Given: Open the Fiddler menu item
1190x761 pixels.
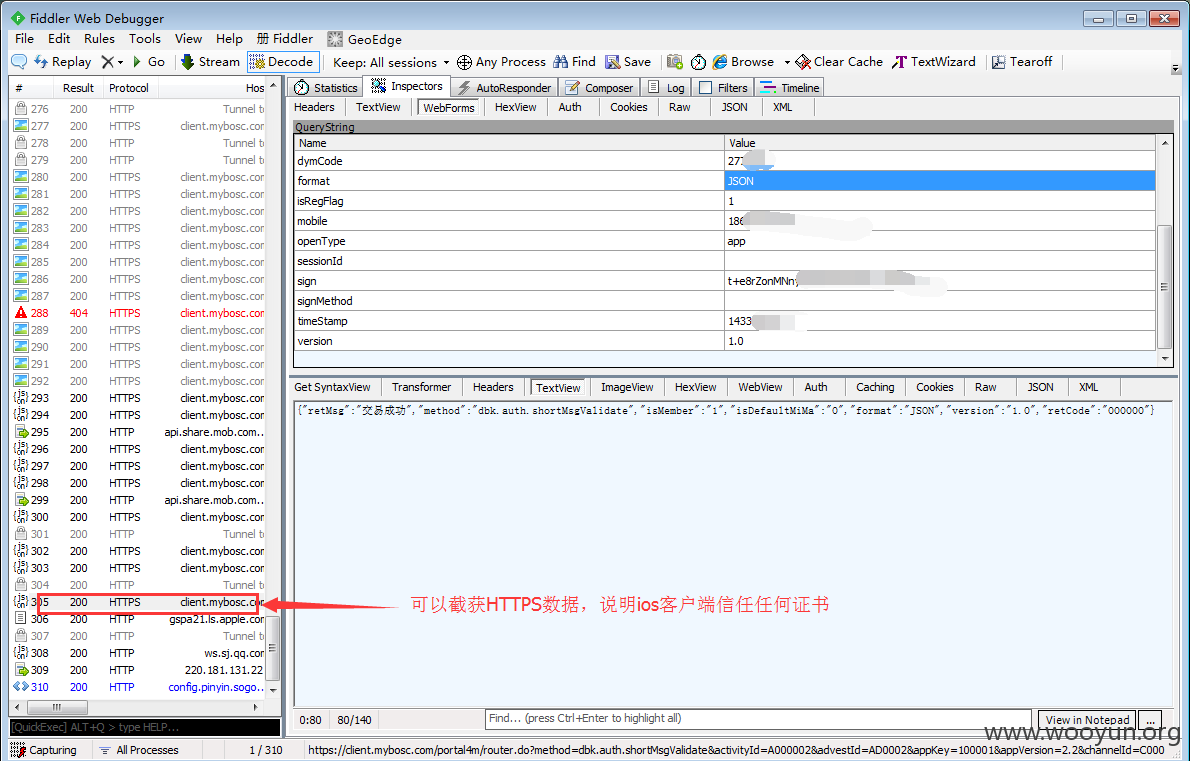Looking at the screenshot, I should [x=285, y=39].
